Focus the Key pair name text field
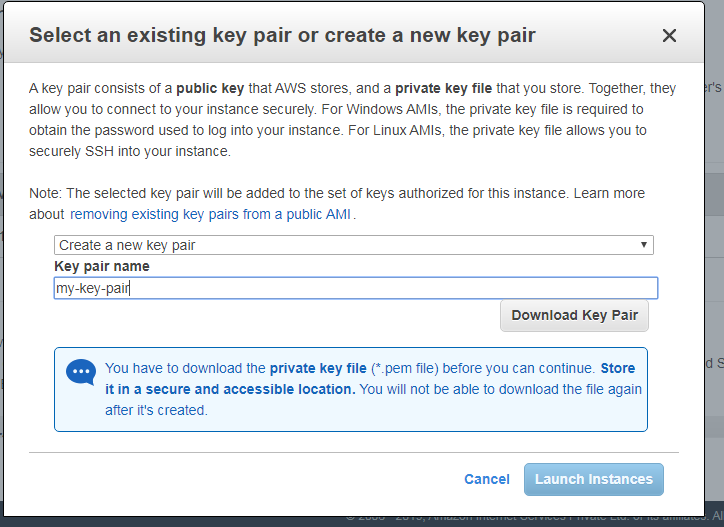 point(355,288)
